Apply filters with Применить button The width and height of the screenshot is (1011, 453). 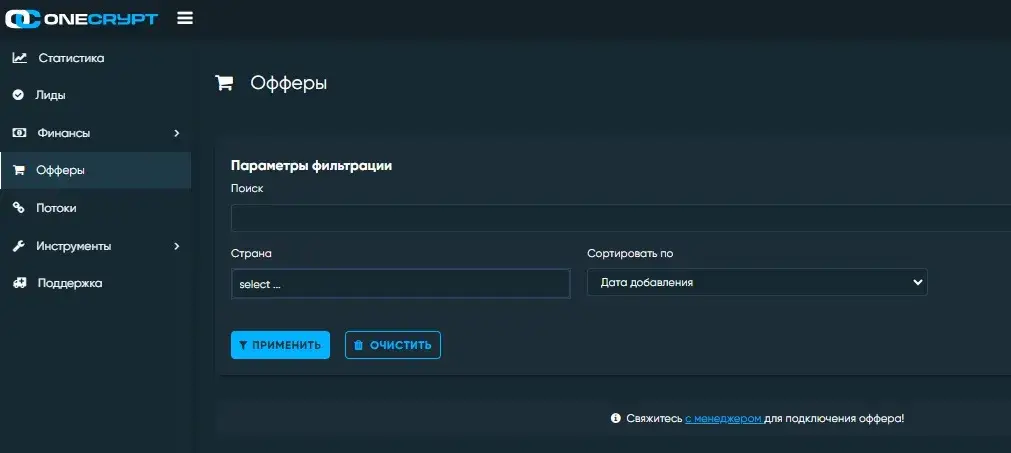280,345
